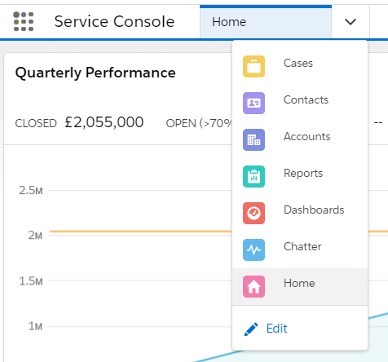This screenshot has width=388, height=362.
Task: Click the CLOSED label
Action: tap(36, 123)
